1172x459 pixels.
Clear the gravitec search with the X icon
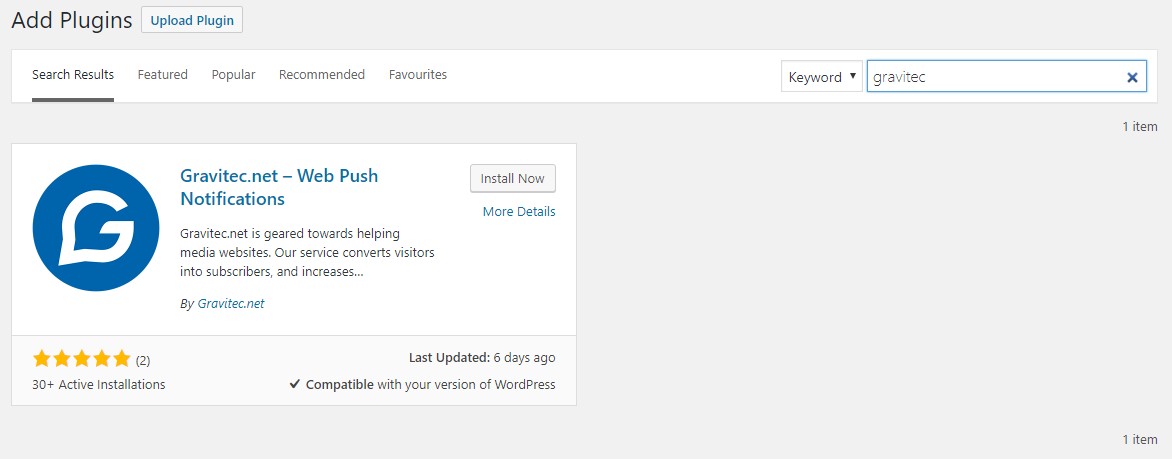click(1132, 77)
